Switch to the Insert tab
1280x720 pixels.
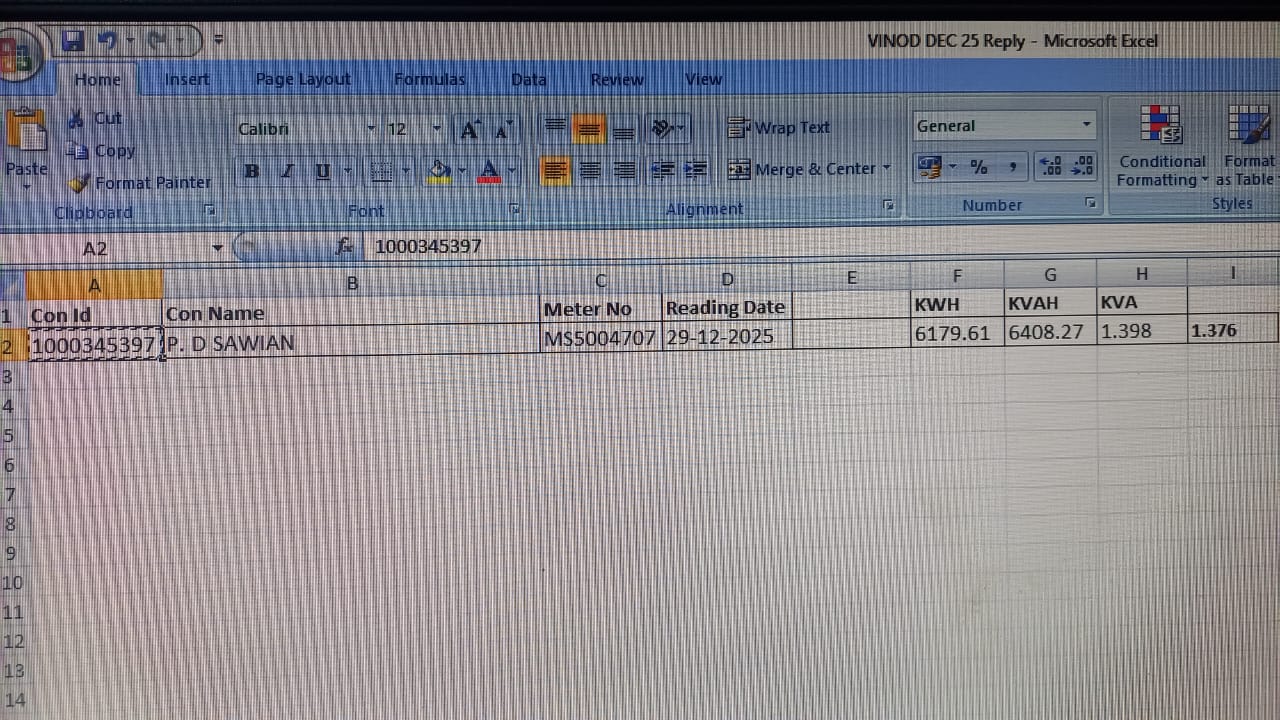[187, 79]
